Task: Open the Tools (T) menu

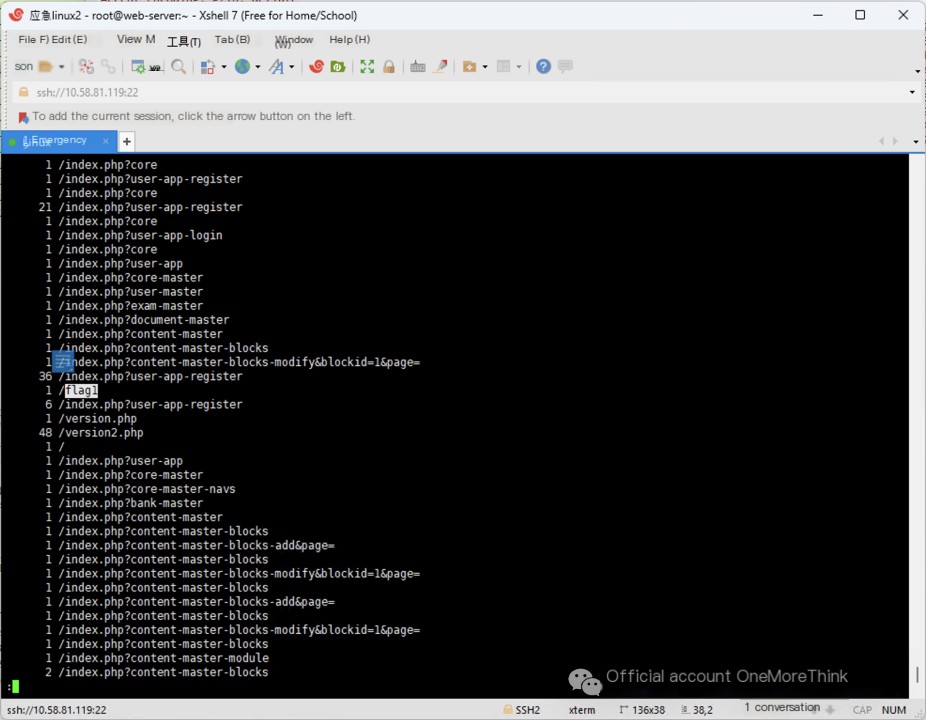Action: click(184, 41)
